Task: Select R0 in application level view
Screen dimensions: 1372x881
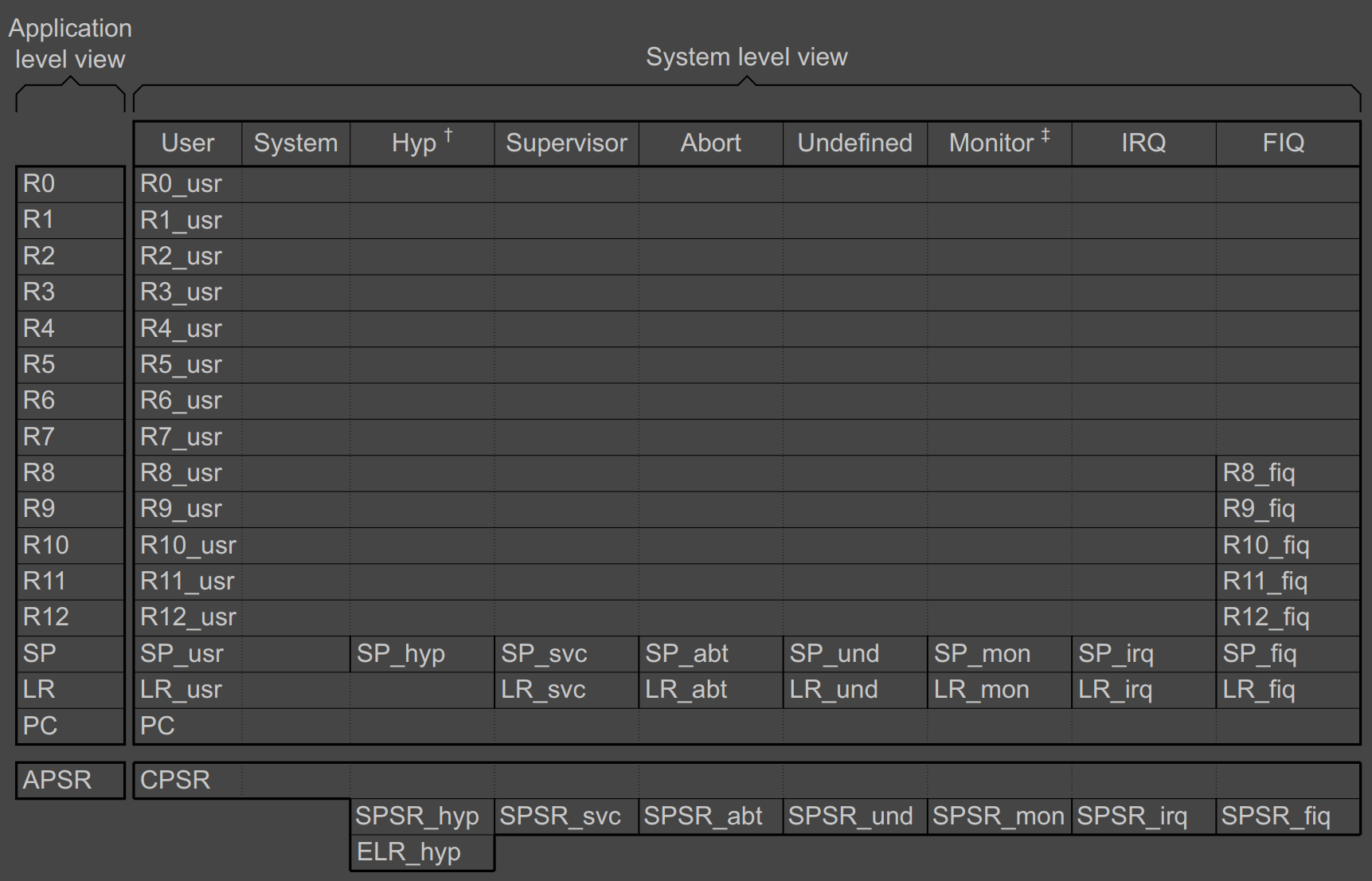Action: click(x=71, y=184)
